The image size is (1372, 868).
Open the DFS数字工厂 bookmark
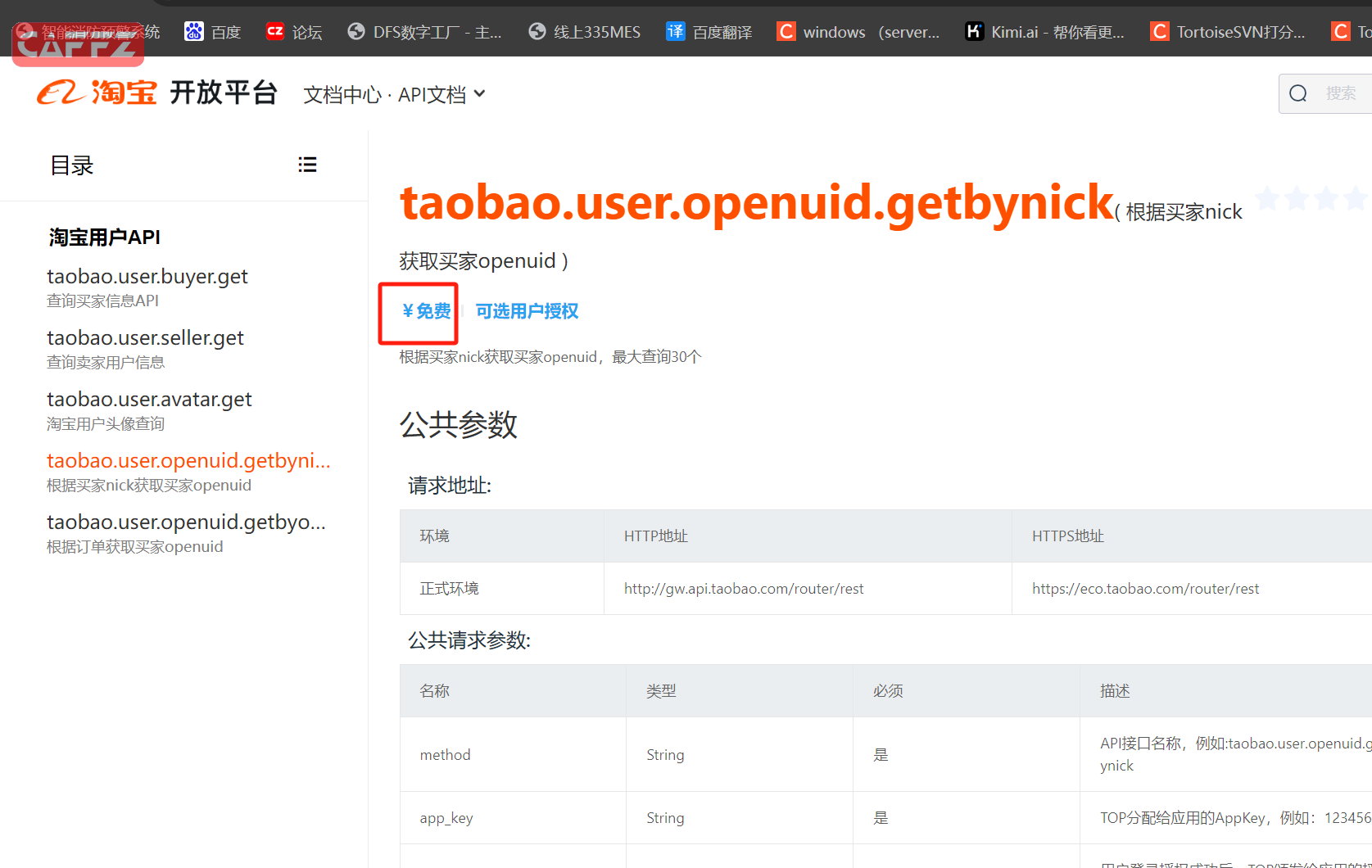pyautogui.click(x=424, y=32)
